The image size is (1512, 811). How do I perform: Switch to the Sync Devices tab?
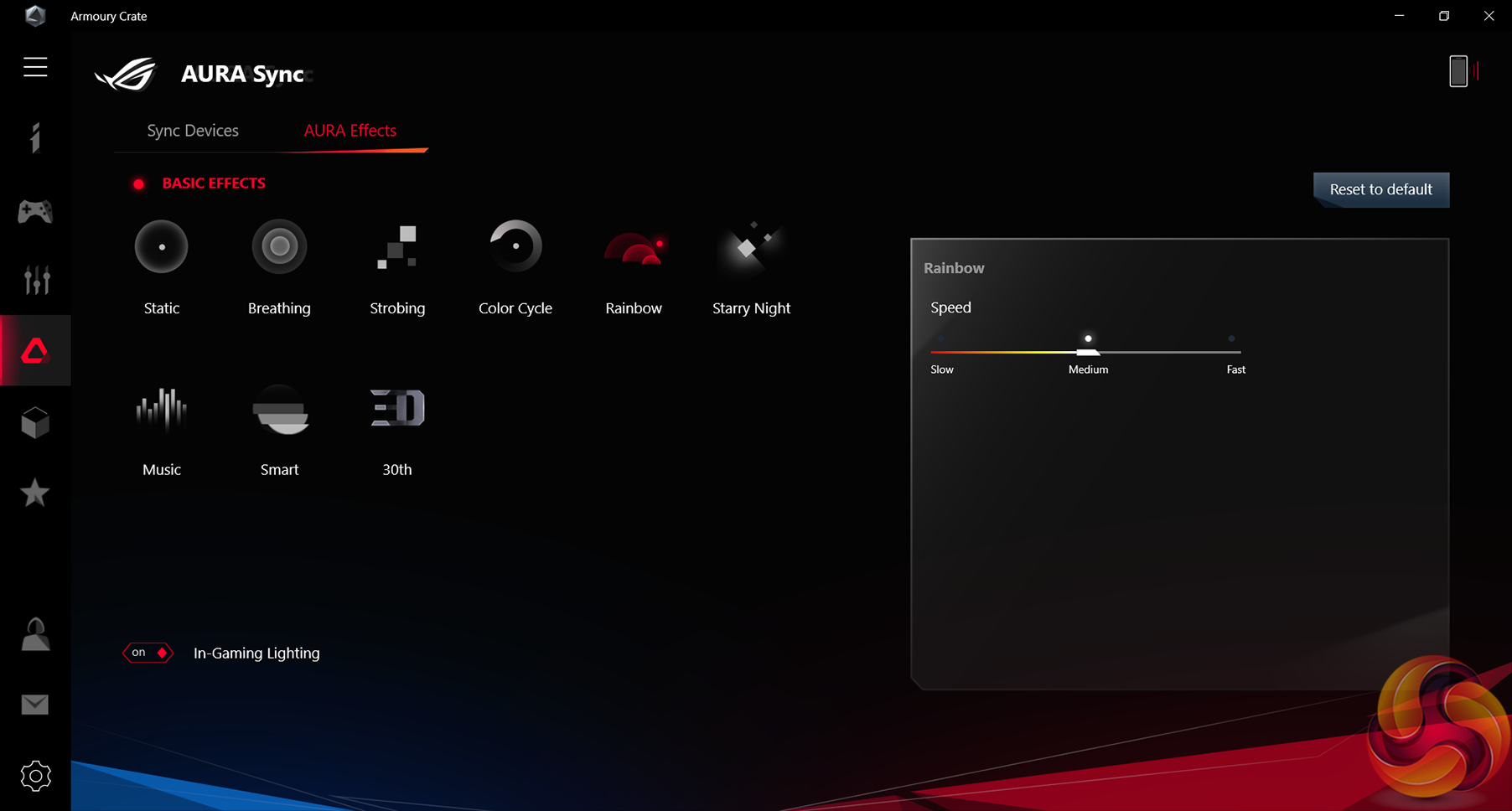(x=193, y=131)
